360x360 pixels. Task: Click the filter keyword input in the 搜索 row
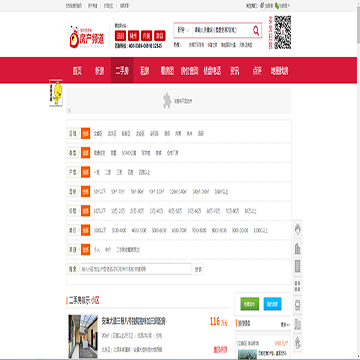tap(136, 269)
